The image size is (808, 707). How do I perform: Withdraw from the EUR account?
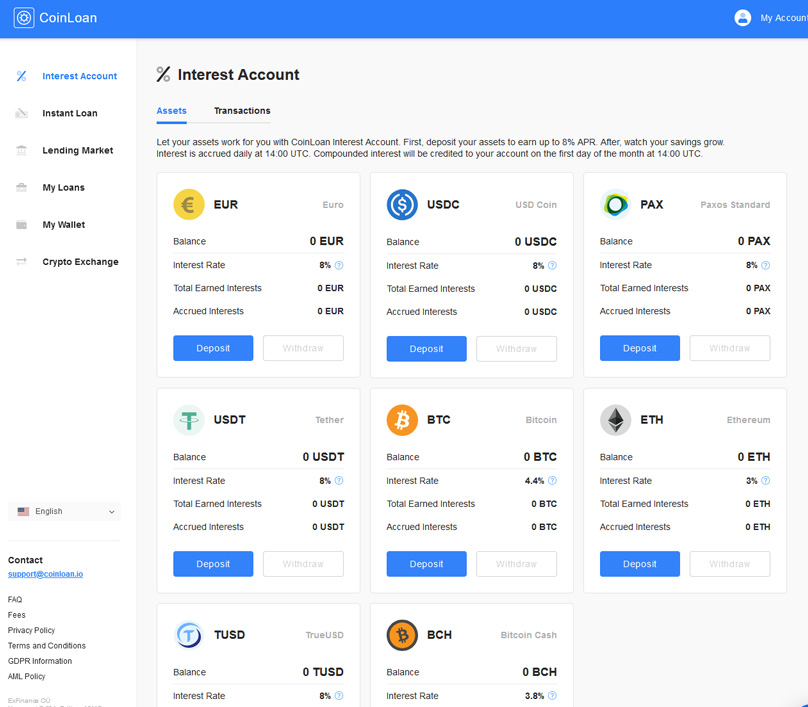tap(303, 348)
